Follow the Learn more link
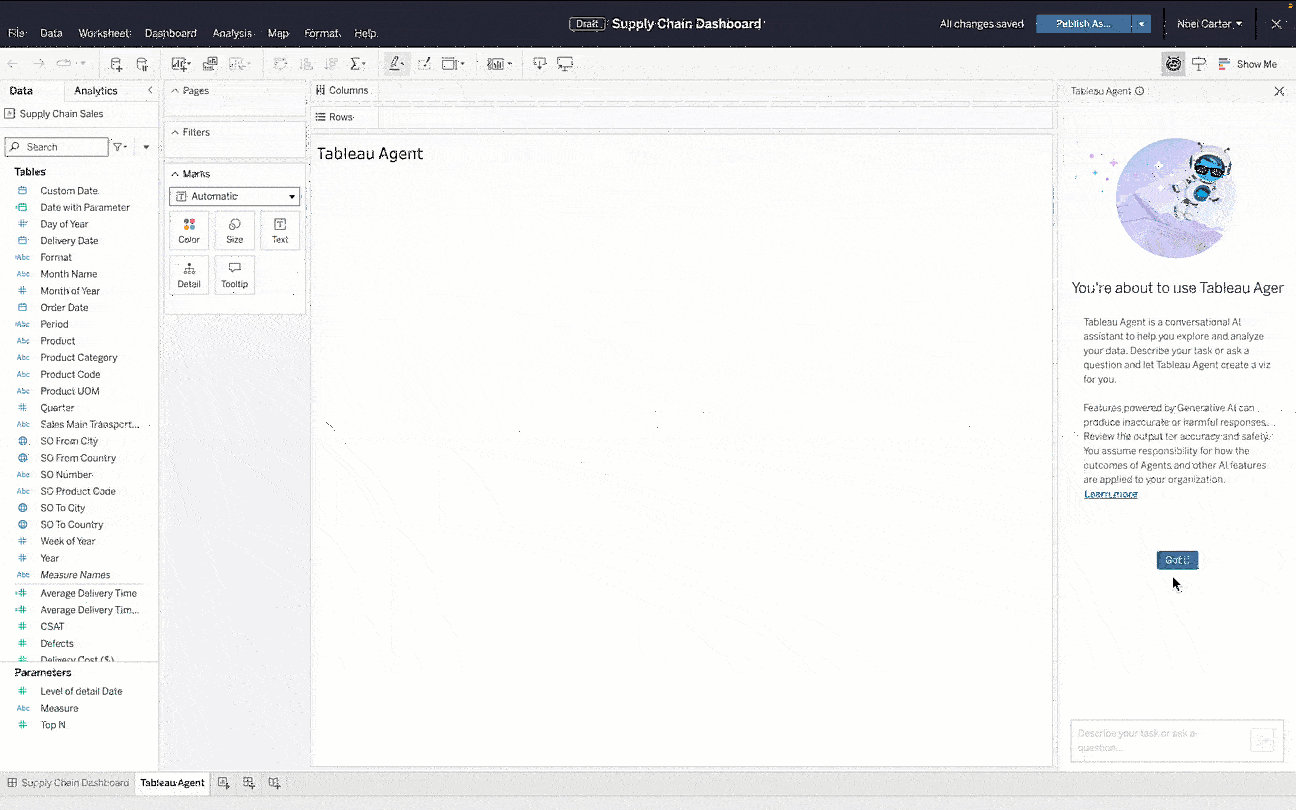The width and height of the screenshot is (1296, 810). click(1110, 494)
